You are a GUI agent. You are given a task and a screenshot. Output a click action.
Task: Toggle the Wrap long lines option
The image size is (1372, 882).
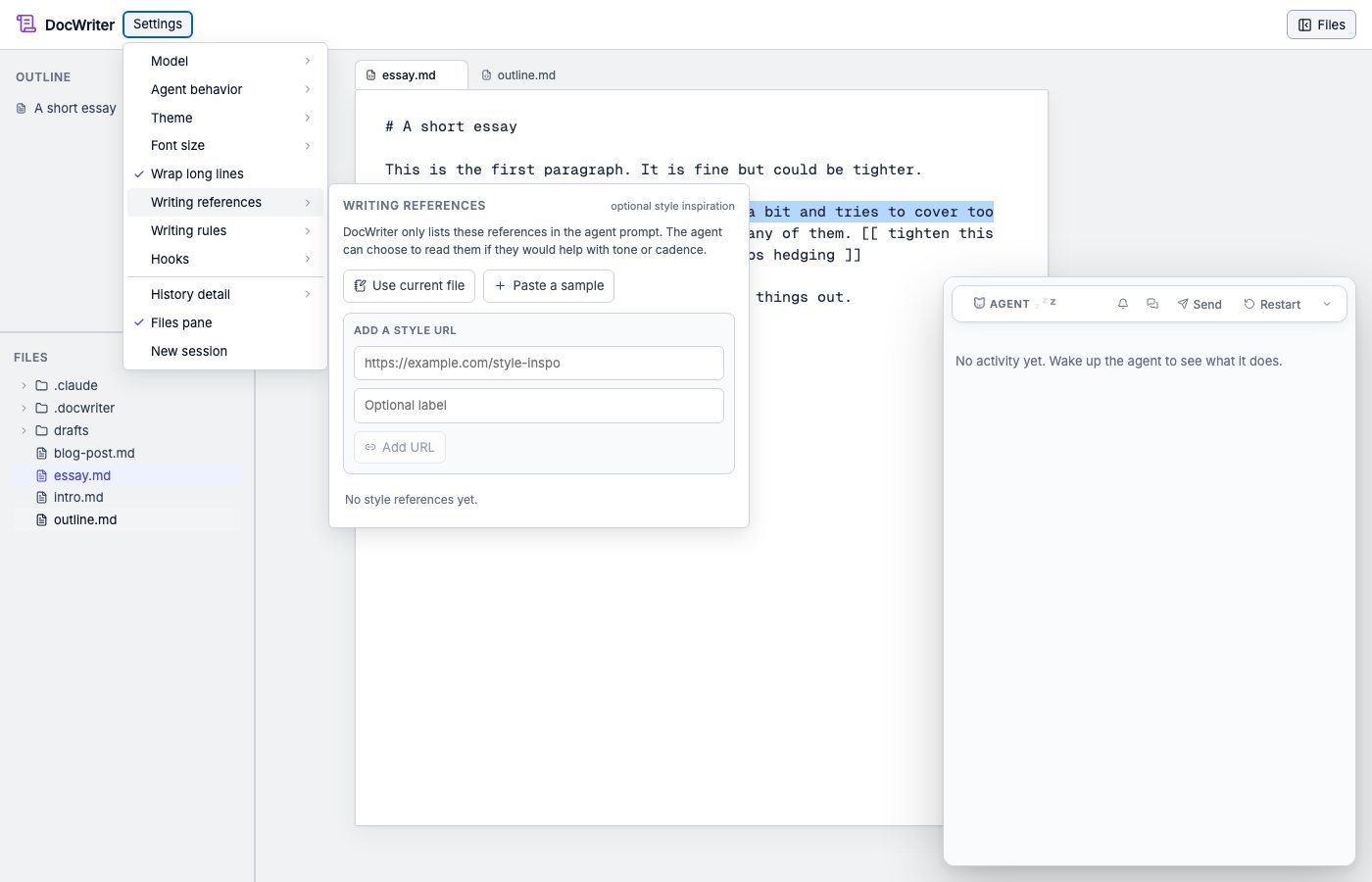tap(225, 174)
